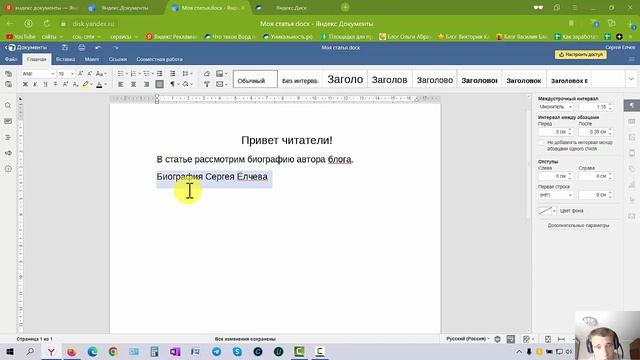Click the Настроить доступ button
Viewport: 640px width, 360px height.
(580, 54)
